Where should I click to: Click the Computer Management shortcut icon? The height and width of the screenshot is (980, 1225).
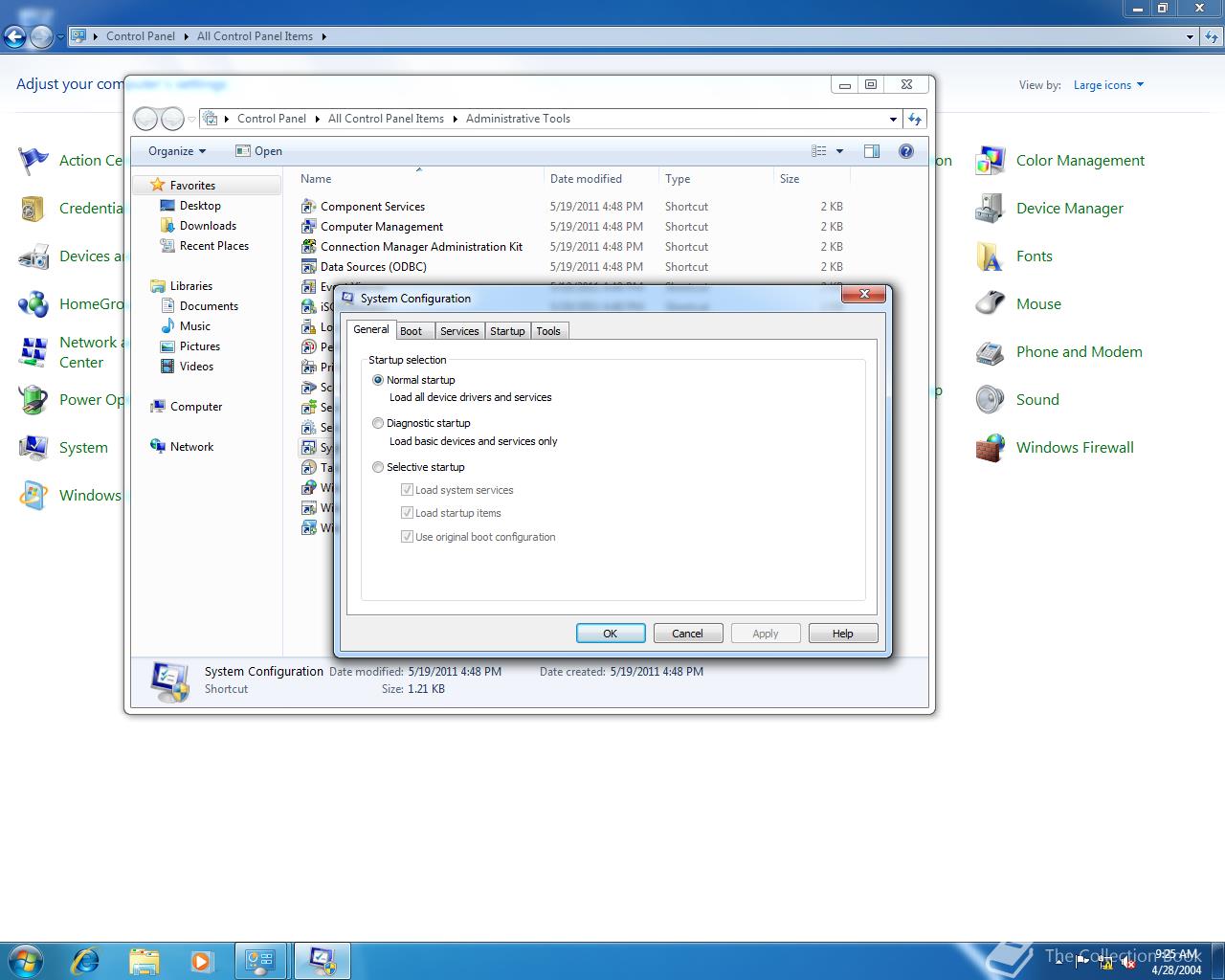click(x=308, y=227)
